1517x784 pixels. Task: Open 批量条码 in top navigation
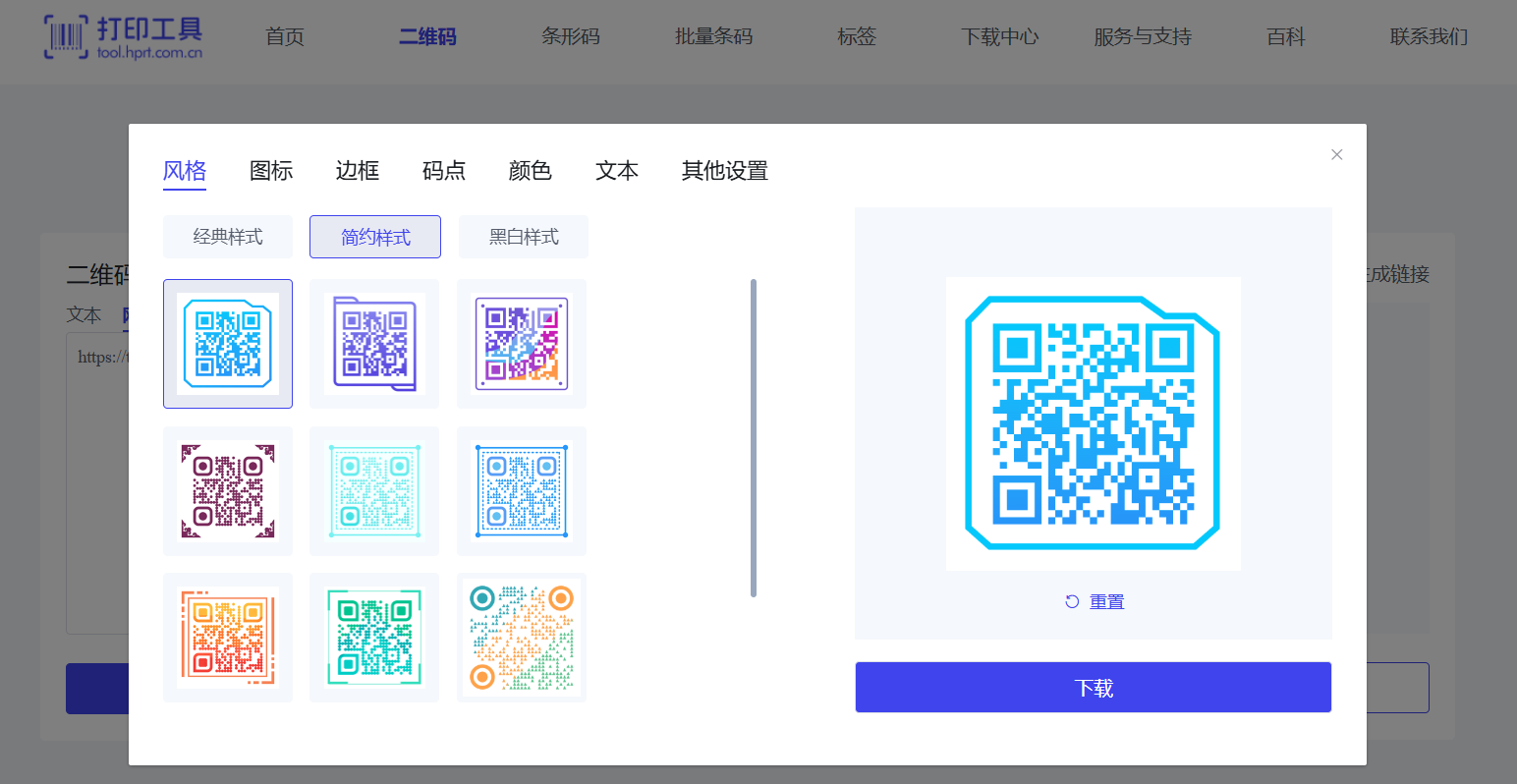click(713, 37)
